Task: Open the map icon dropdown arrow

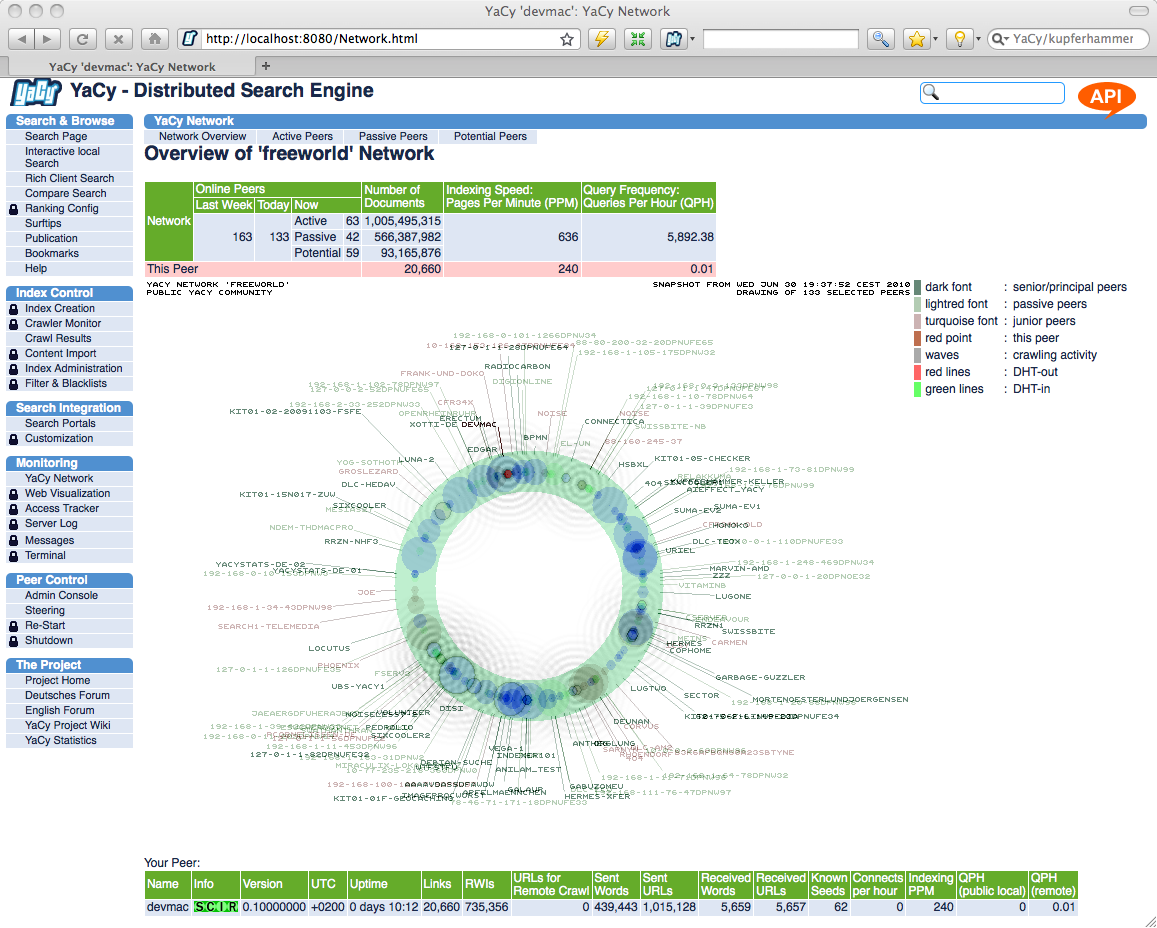Action: click(692, 40)
